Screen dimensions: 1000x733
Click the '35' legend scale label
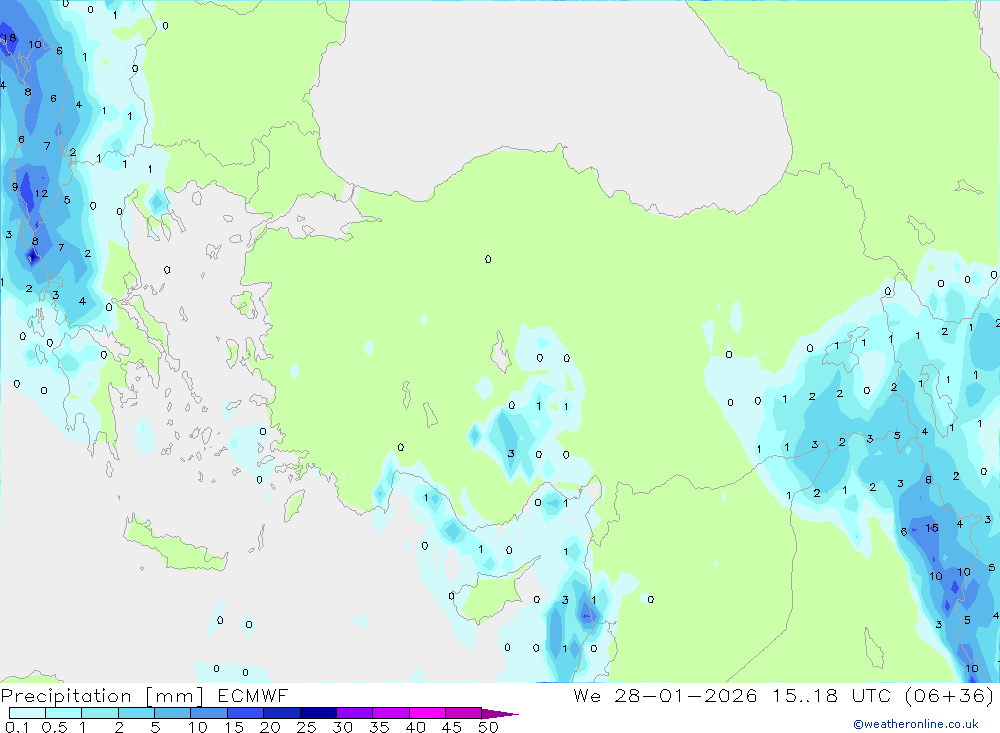point(379,727)
